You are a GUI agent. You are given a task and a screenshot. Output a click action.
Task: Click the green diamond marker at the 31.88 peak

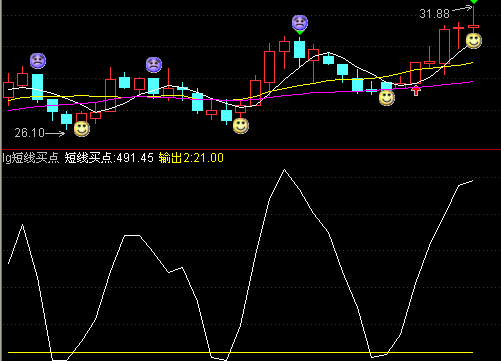(x=474, y=2)
